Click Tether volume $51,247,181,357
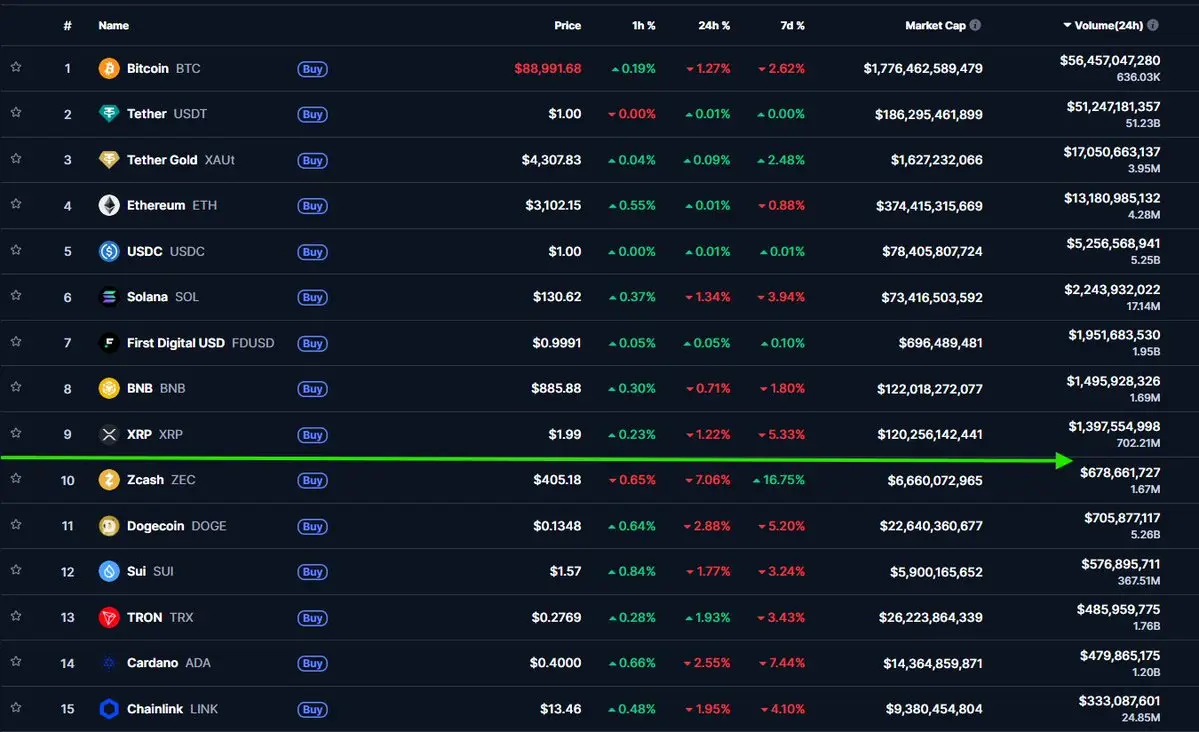This screenshot has height=732, width=1199. pos(1113,106)
